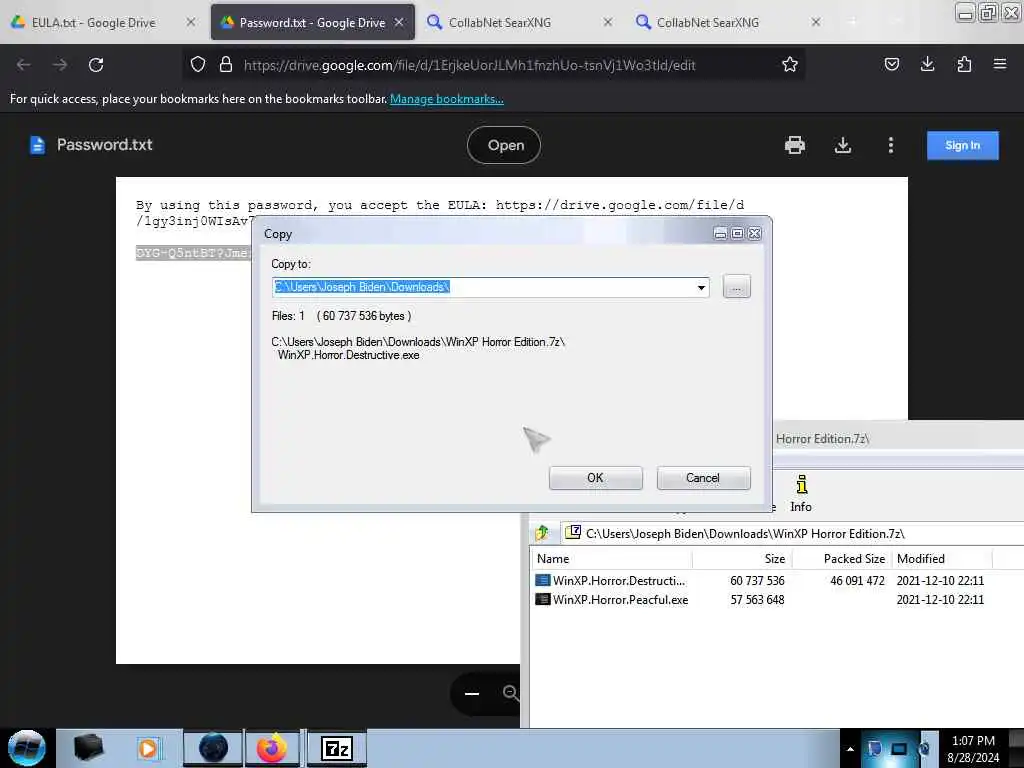
Task: Click the 7-Zip archive path field
Action: click(x=793, y=534)
